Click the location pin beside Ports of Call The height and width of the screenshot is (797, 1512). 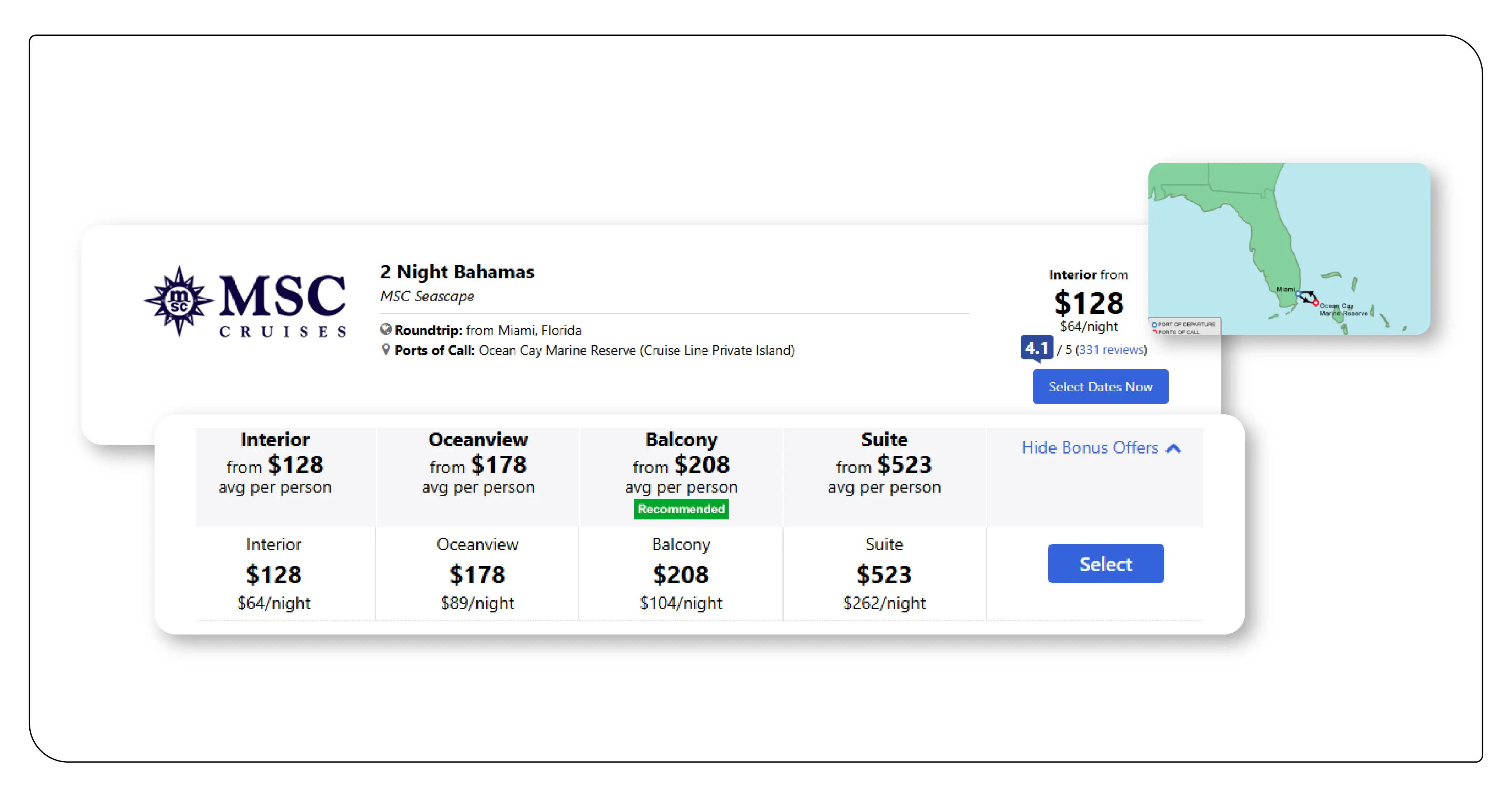tap(386, 351)
